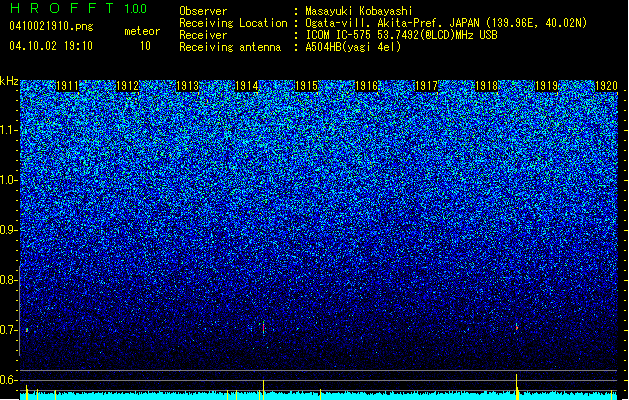
Task: Click the kHz axis unit label
Action: tap(9, 81)
